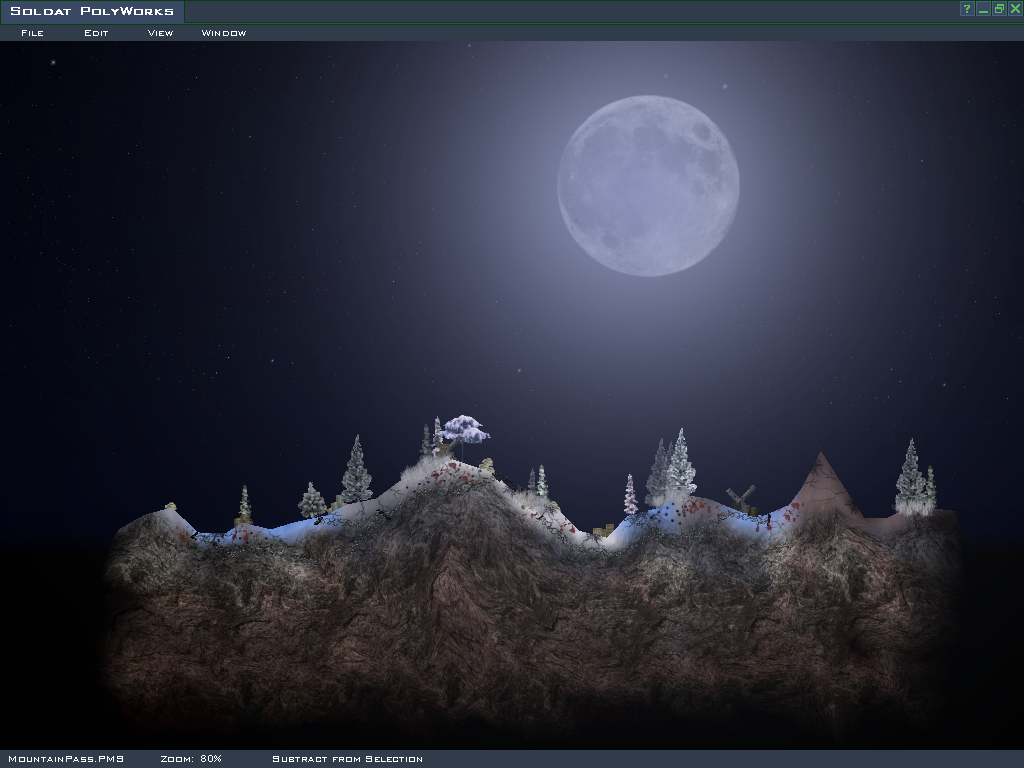Screen dimensions: 1024x768
Task: Select the far-right snowy pine tree
Action: point(912,478)
